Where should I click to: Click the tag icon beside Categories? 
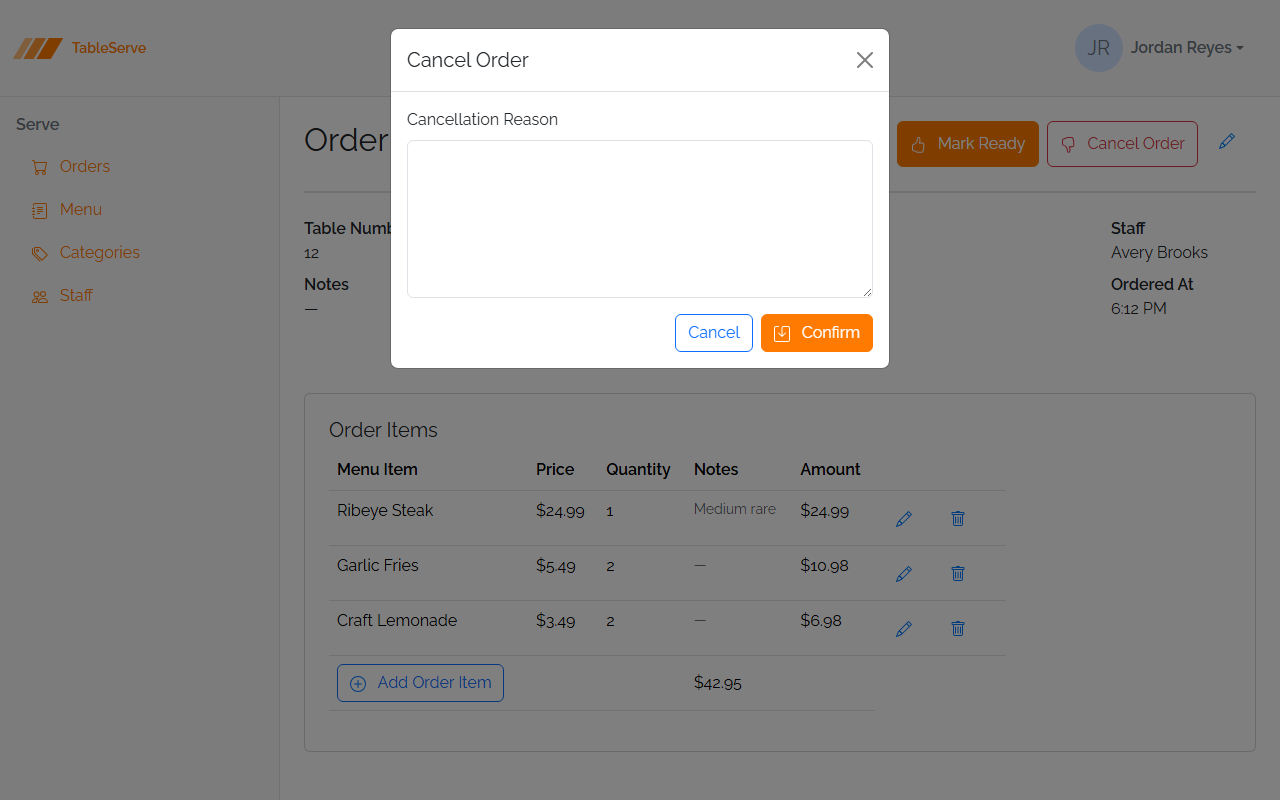click(x=40, y=254)
